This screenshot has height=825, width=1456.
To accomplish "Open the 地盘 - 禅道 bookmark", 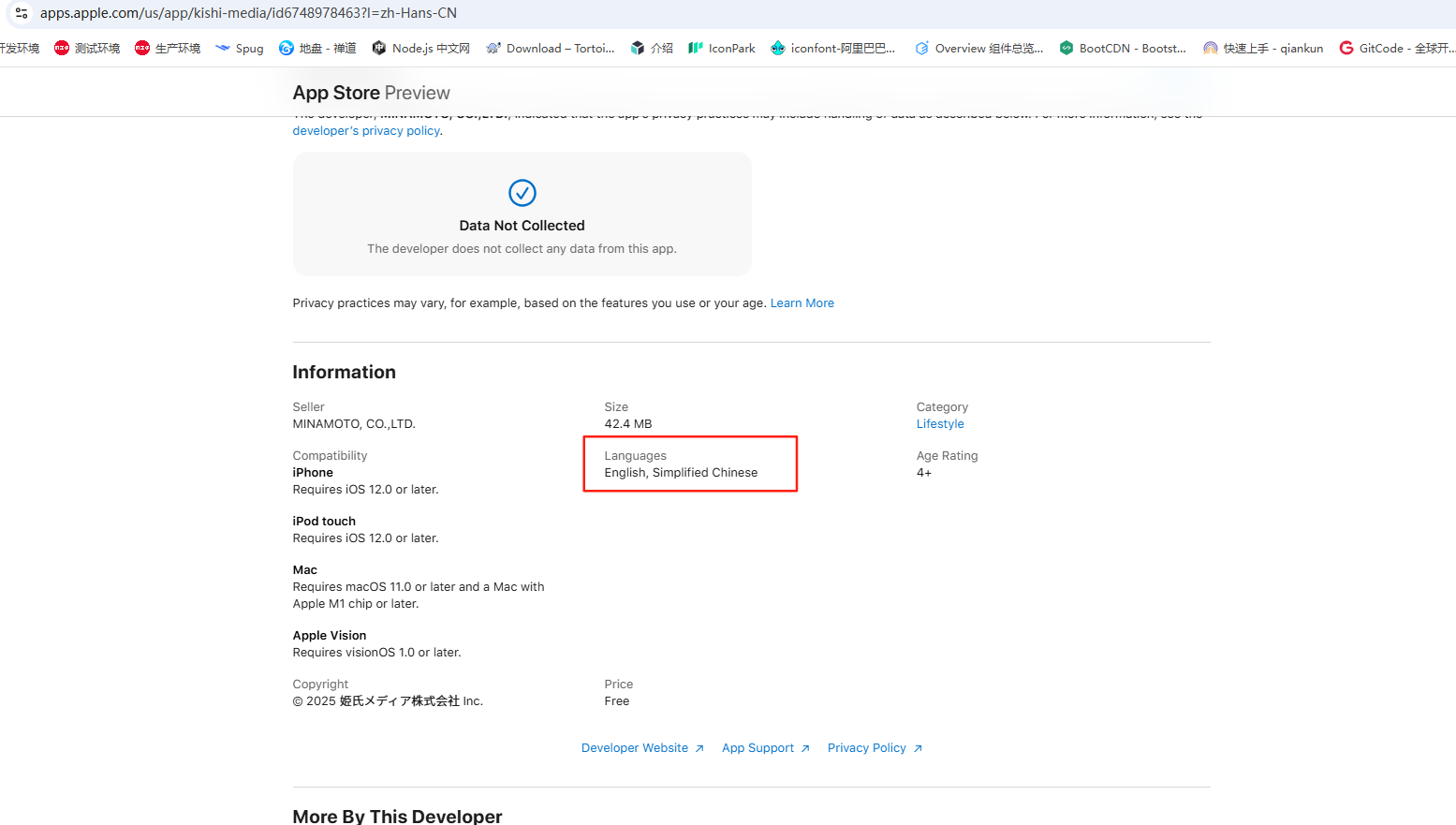I will 317,49.
